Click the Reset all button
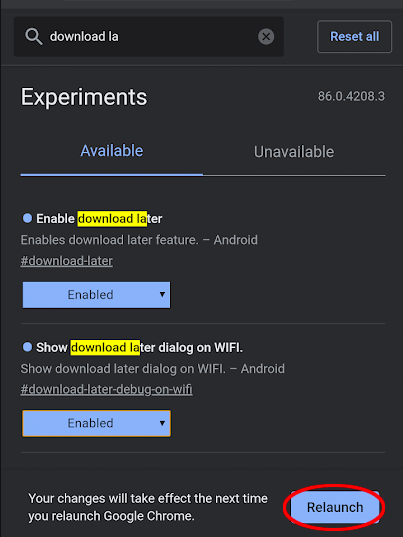The image size is (403, 537). coord(354,36)
